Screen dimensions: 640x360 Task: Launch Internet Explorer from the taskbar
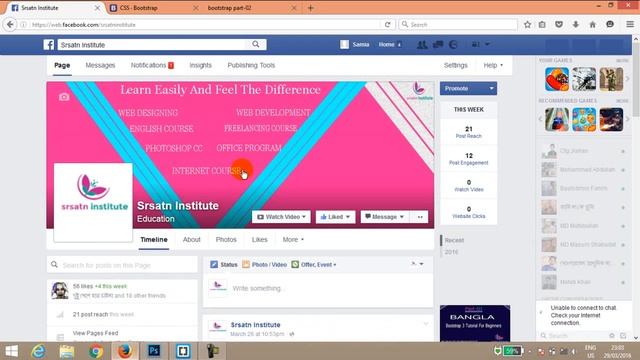[39, 351]
